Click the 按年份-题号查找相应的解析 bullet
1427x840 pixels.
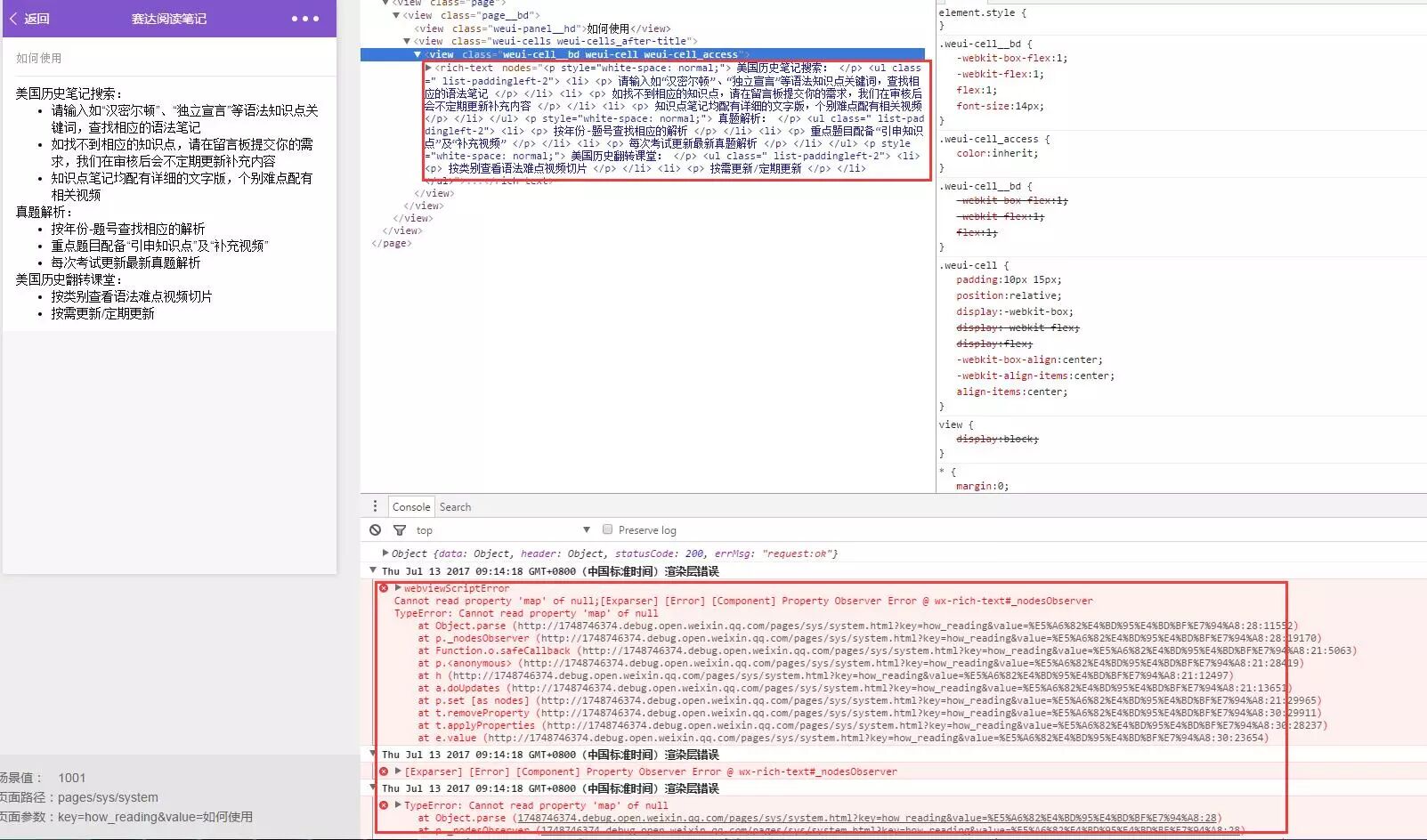tap(127, 229)
